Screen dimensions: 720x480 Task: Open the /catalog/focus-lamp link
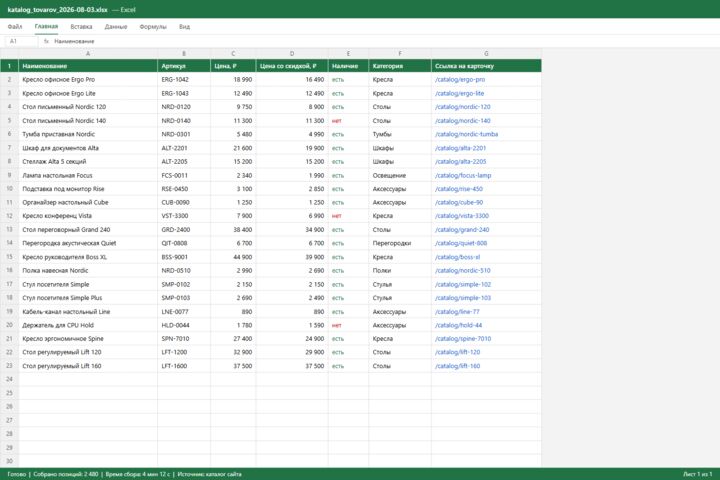pyautogui.click(x=463, y=175)
